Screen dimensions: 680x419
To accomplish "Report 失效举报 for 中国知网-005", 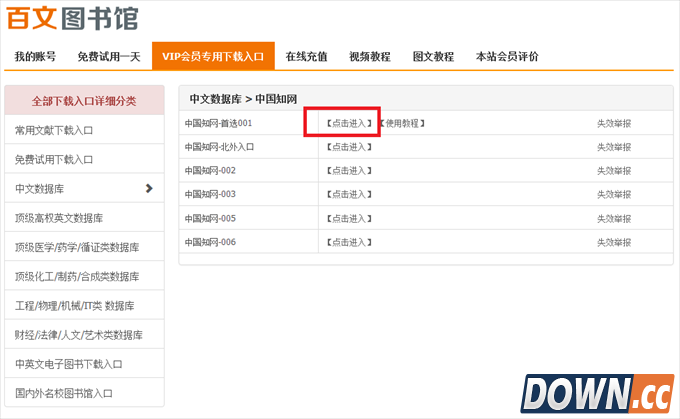I will 614,219.
